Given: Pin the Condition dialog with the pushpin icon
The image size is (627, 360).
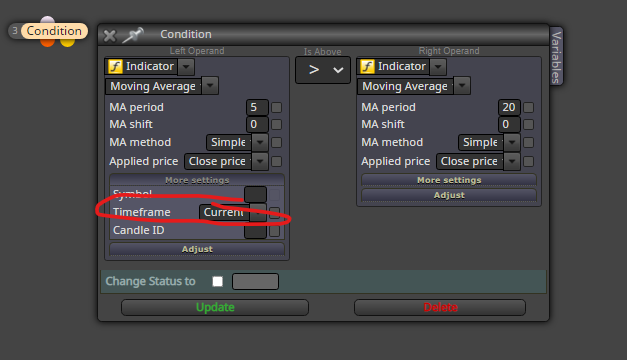Looking at the screenshot, I should (x=133, y=35).
